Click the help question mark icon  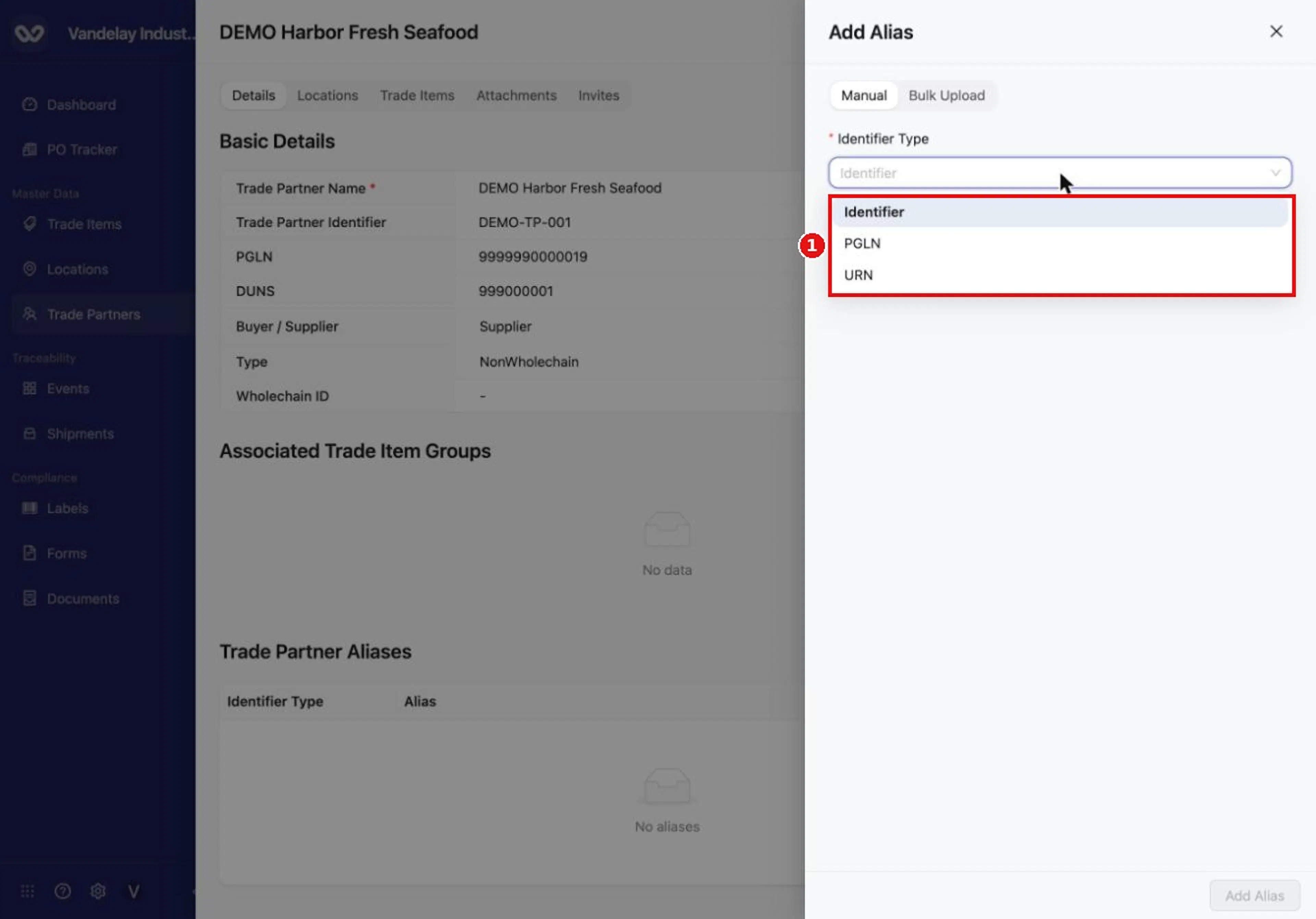click(x=62, y=892)
